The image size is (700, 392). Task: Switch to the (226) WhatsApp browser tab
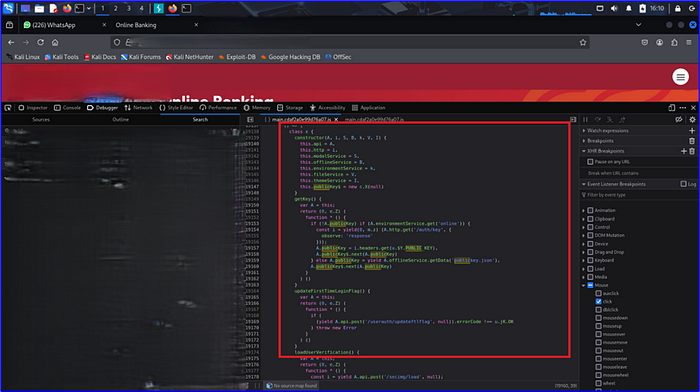click(x=64, y=25)
